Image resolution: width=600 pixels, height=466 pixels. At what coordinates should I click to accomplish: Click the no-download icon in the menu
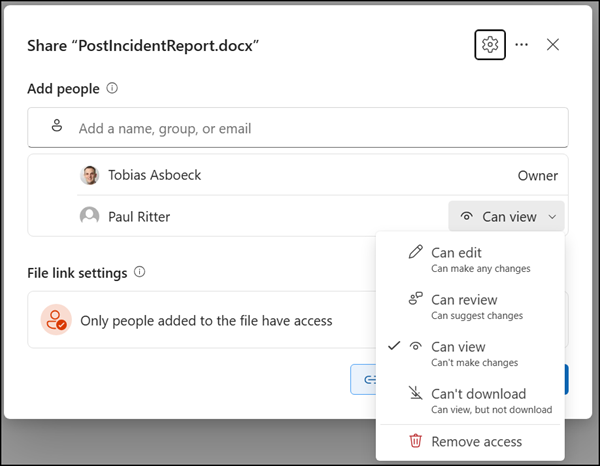pos(416,393)
